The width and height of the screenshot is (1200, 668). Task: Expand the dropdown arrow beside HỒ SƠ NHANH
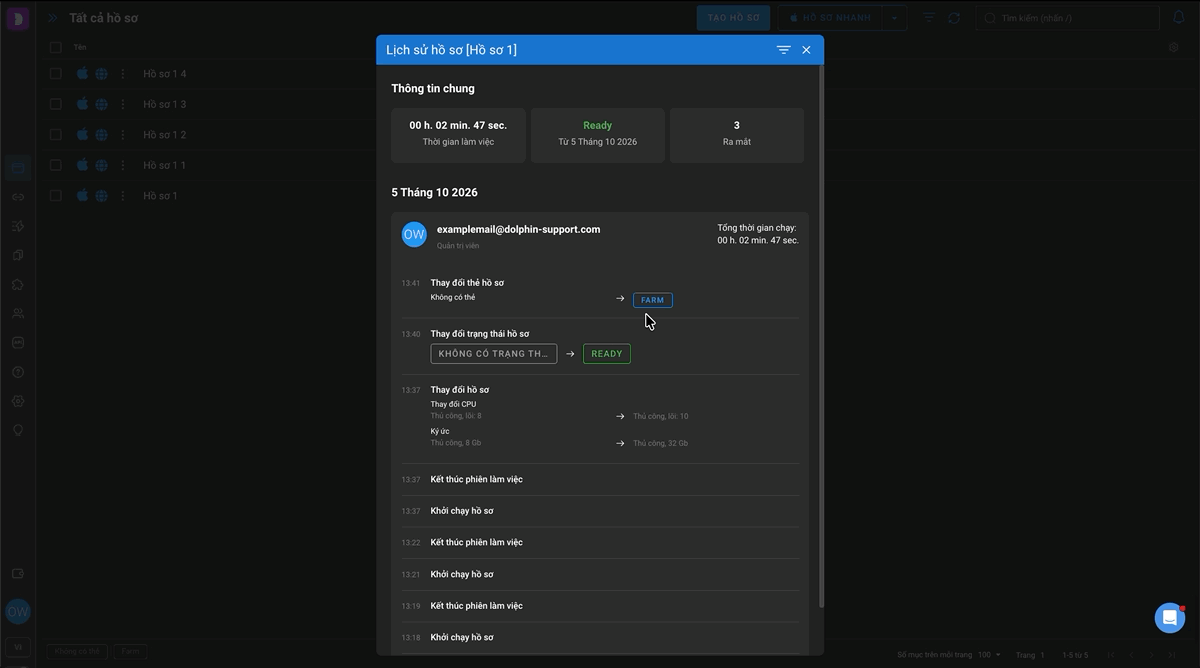tap(896, 18)
